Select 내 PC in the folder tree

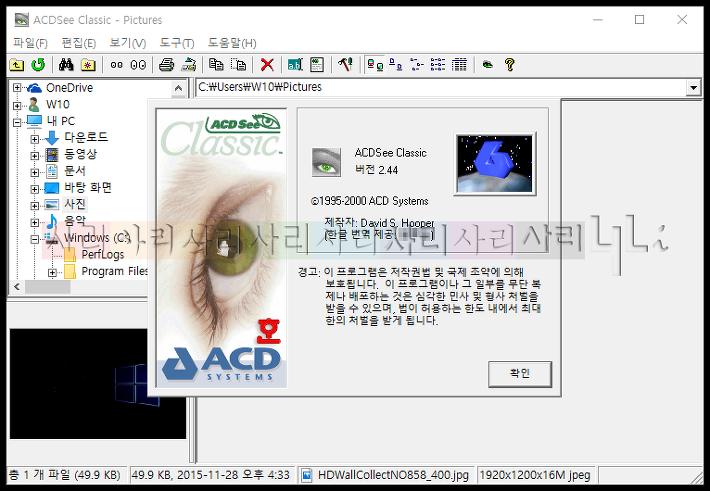tap(61, 121)
